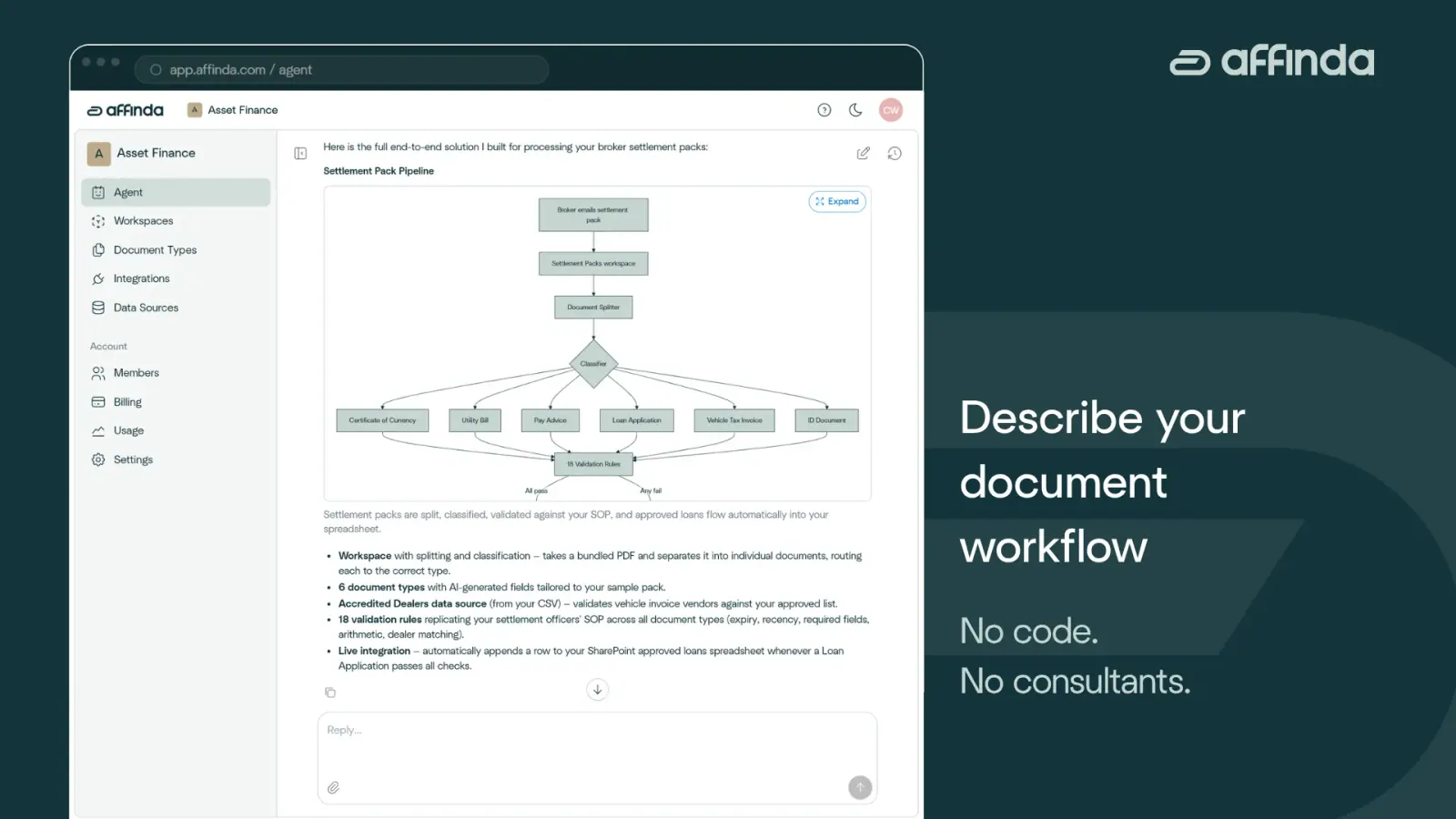This screenshot has height=819, width=1456.
Task: Click the Workspaces dashed-square icon
Action: [x=98, y=221]
